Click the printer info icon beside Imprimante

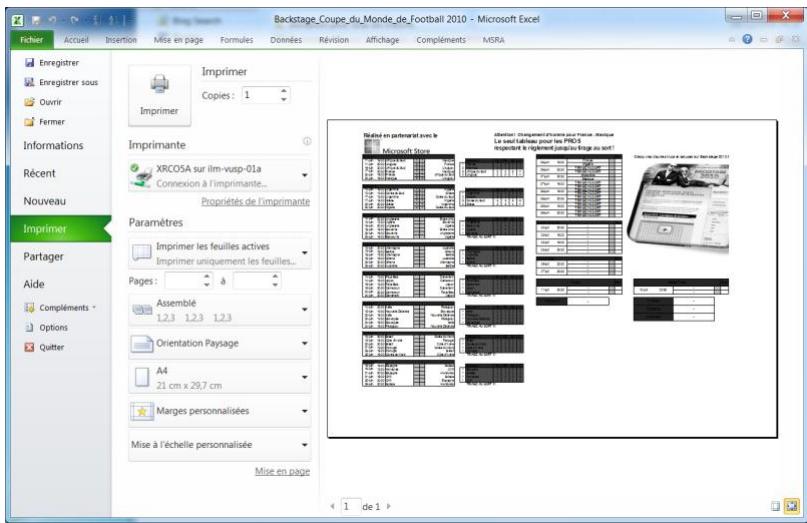pos(307,141)
